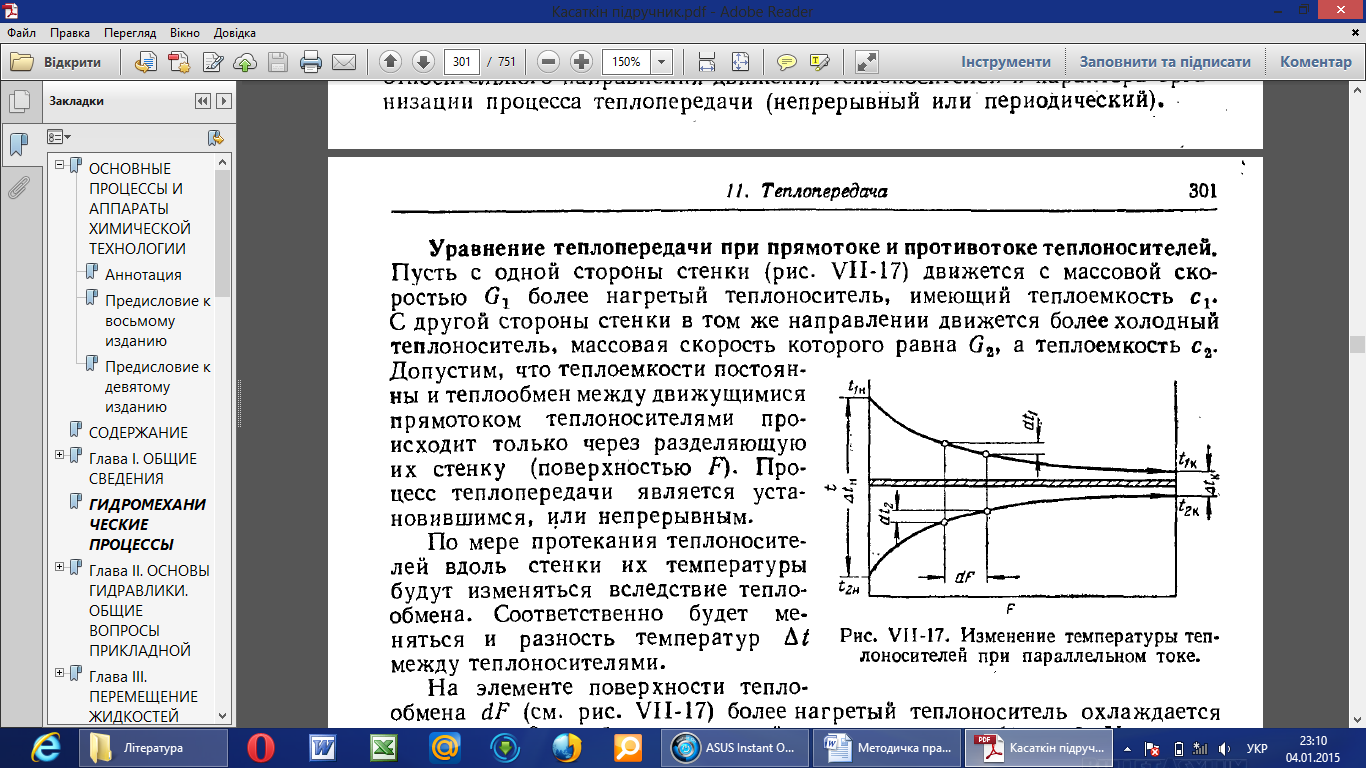Click the Mail.ru agent taskbar icon
The height and width of the screenshot is (768, 1366).
pos(444,747)
